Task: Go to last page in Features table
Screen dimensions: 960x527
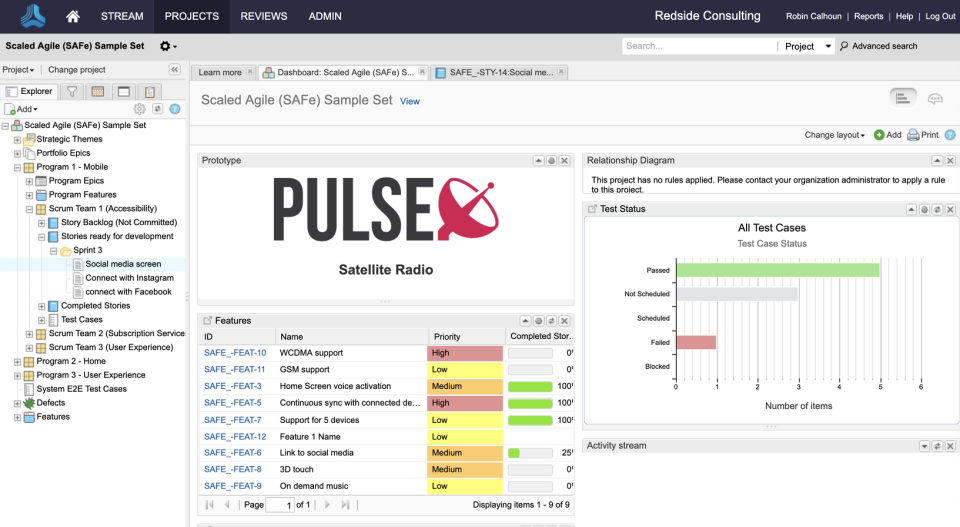Action: tap(345, 504)
